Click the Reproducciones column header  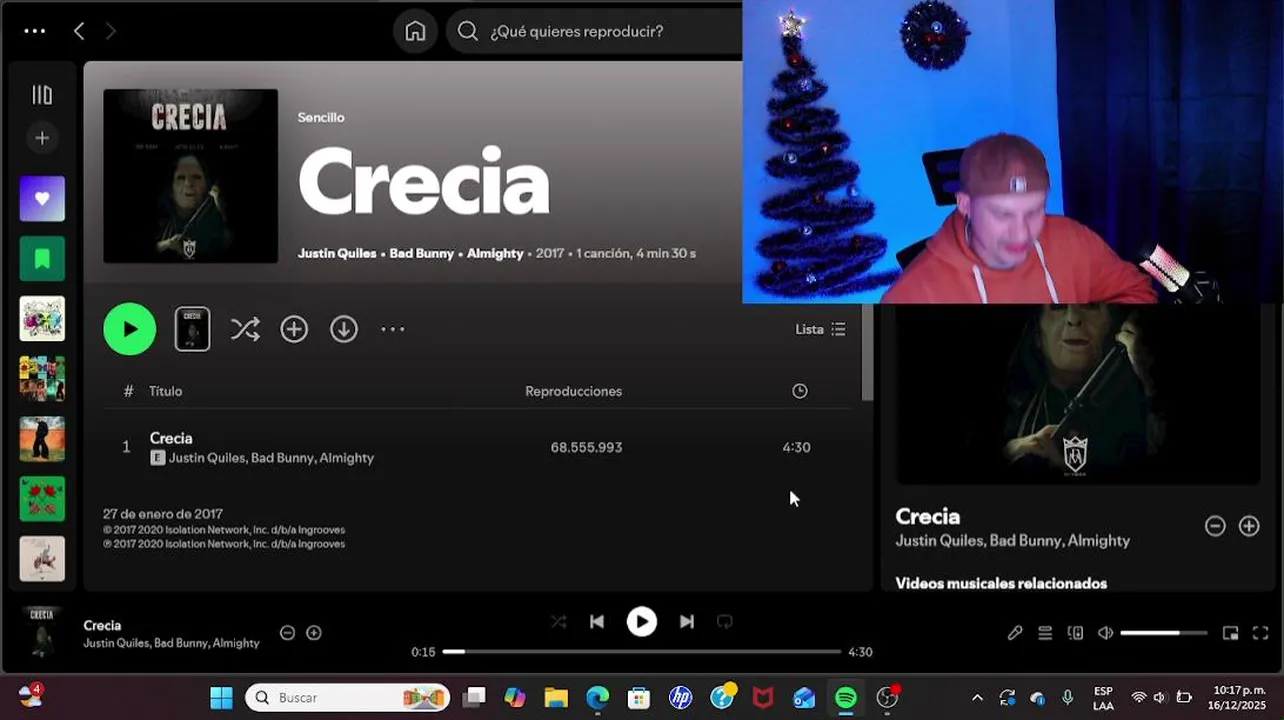[x=573, y=391]
